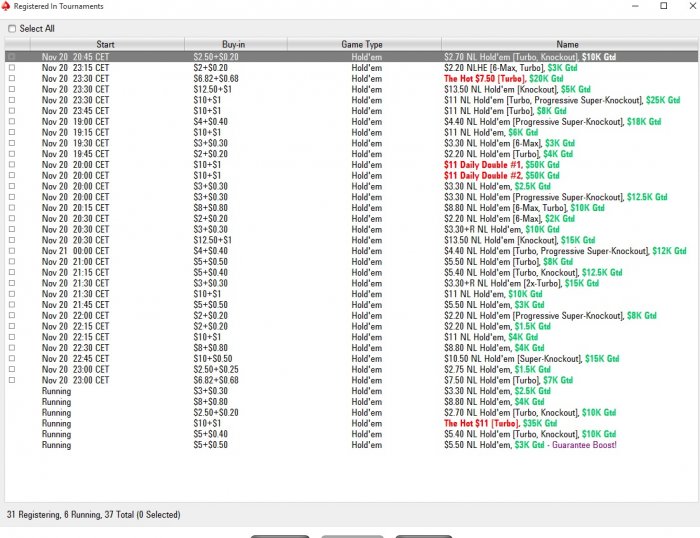This screenshot has width=700, height=538.
Task: Sort by the Start column header
Action: coord(107,44)
